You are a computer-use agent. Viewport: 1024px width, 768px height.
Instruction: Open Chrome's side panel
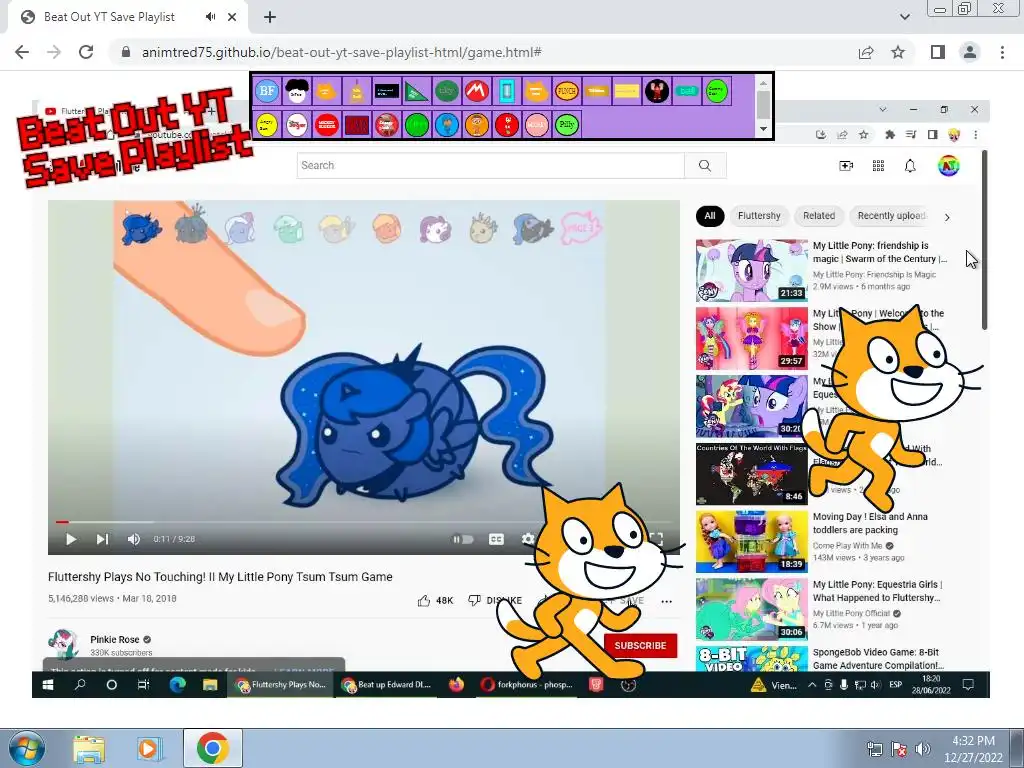(x=938, y=52)
